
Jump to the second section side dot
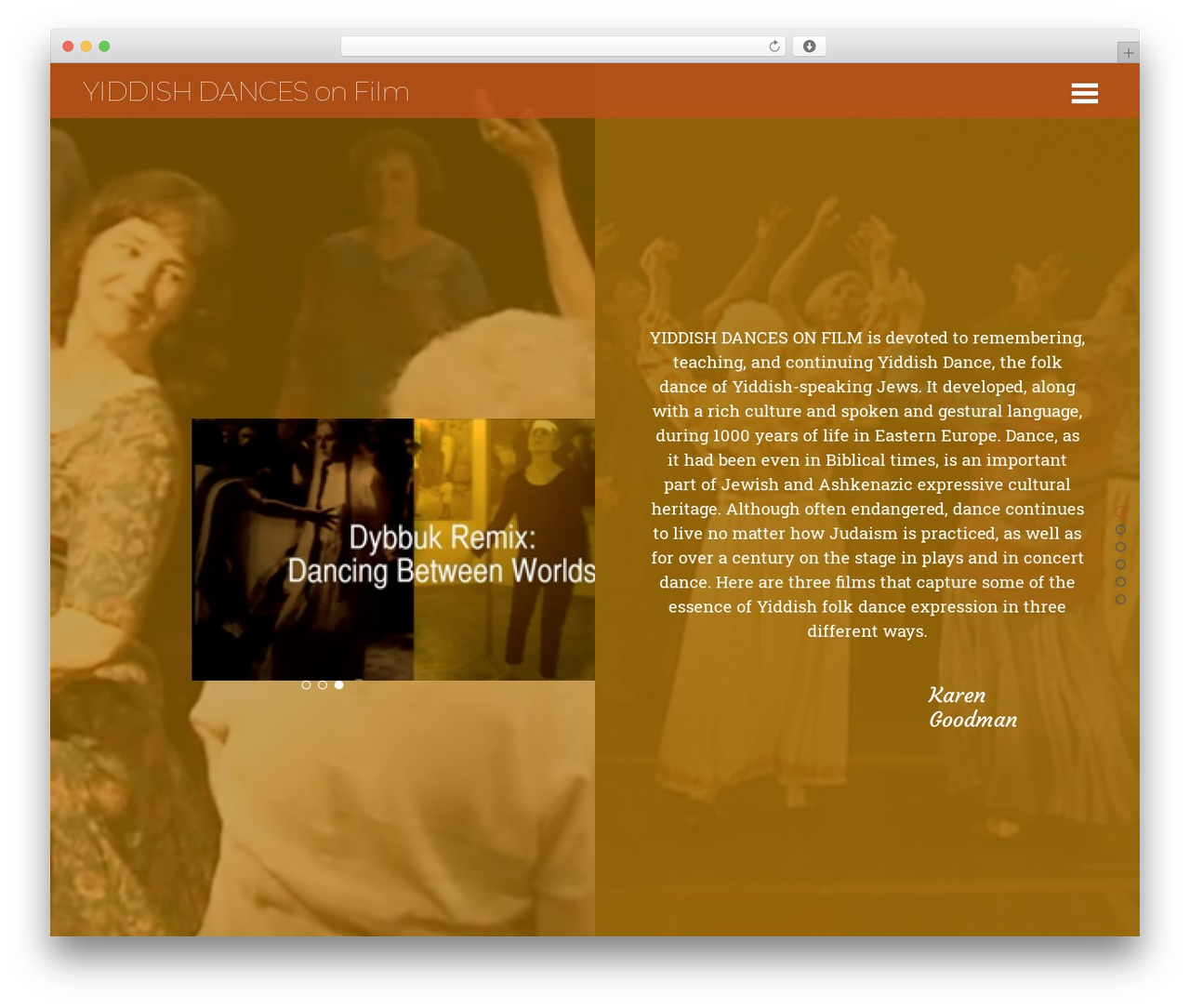1120,530
